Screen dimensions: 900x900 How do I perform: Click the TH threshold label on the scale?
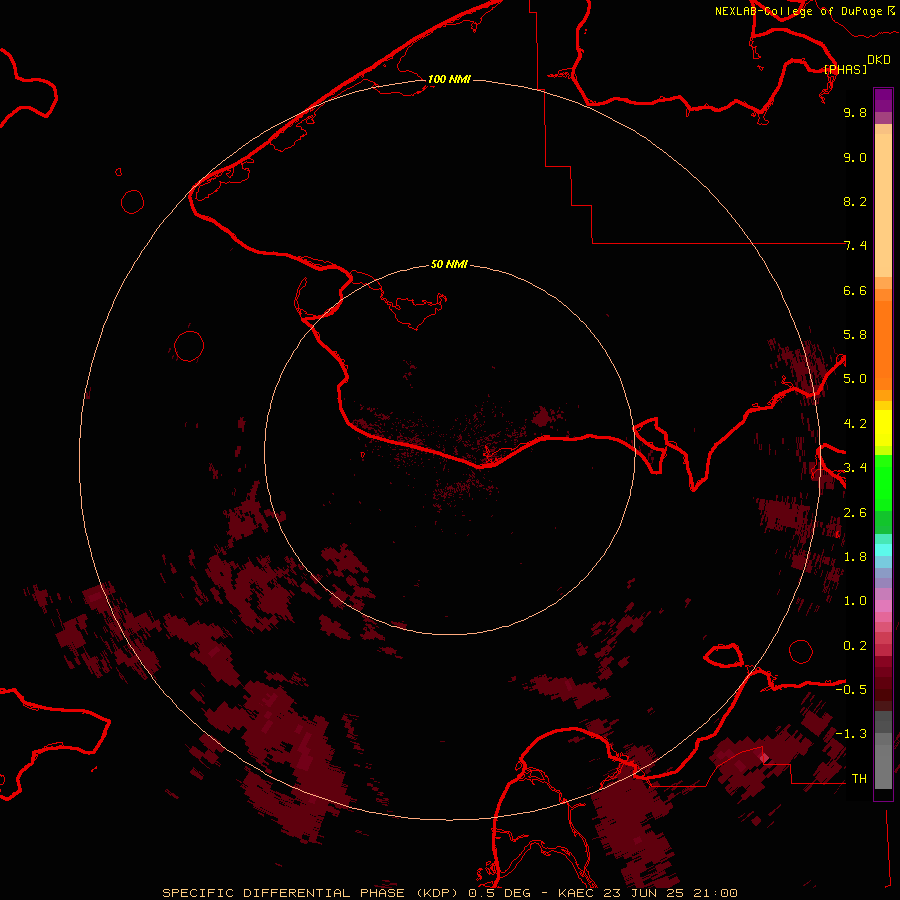[859, 779]
